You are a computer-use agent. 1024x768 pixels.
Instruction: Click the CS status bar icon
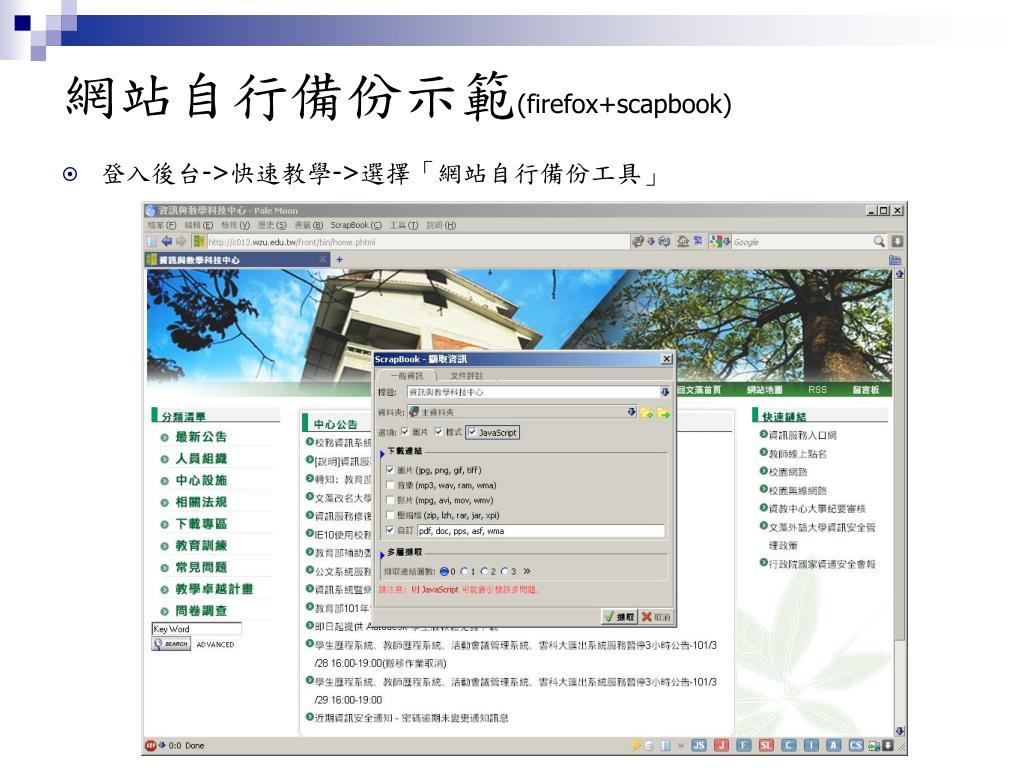pyautogui.click(x=856, y=746)
